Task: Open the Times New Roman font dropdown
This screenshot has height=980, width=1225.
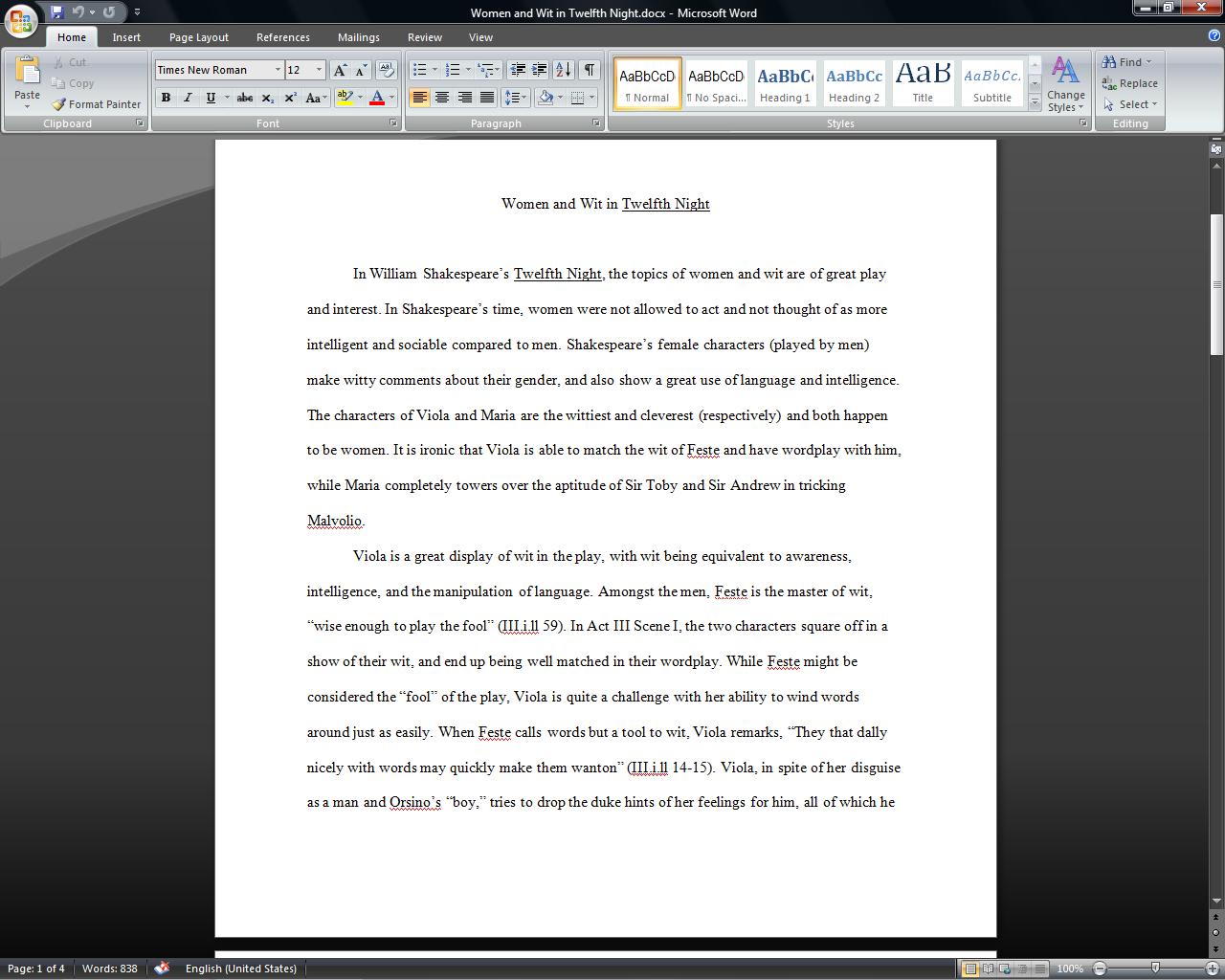Action: click(x=278, y=70)
